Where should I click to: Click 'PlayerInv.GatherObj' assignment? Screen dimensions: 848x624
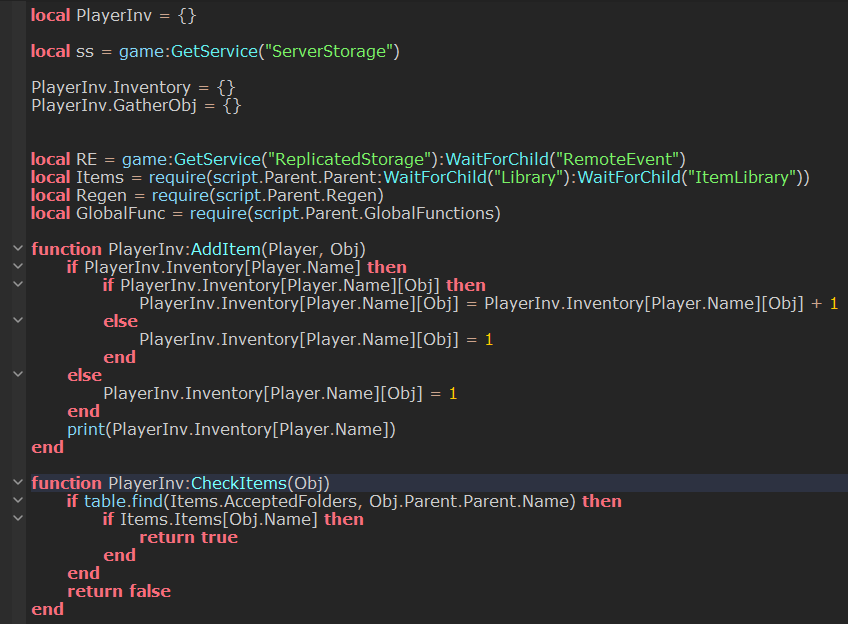click(x=136, y=105)
